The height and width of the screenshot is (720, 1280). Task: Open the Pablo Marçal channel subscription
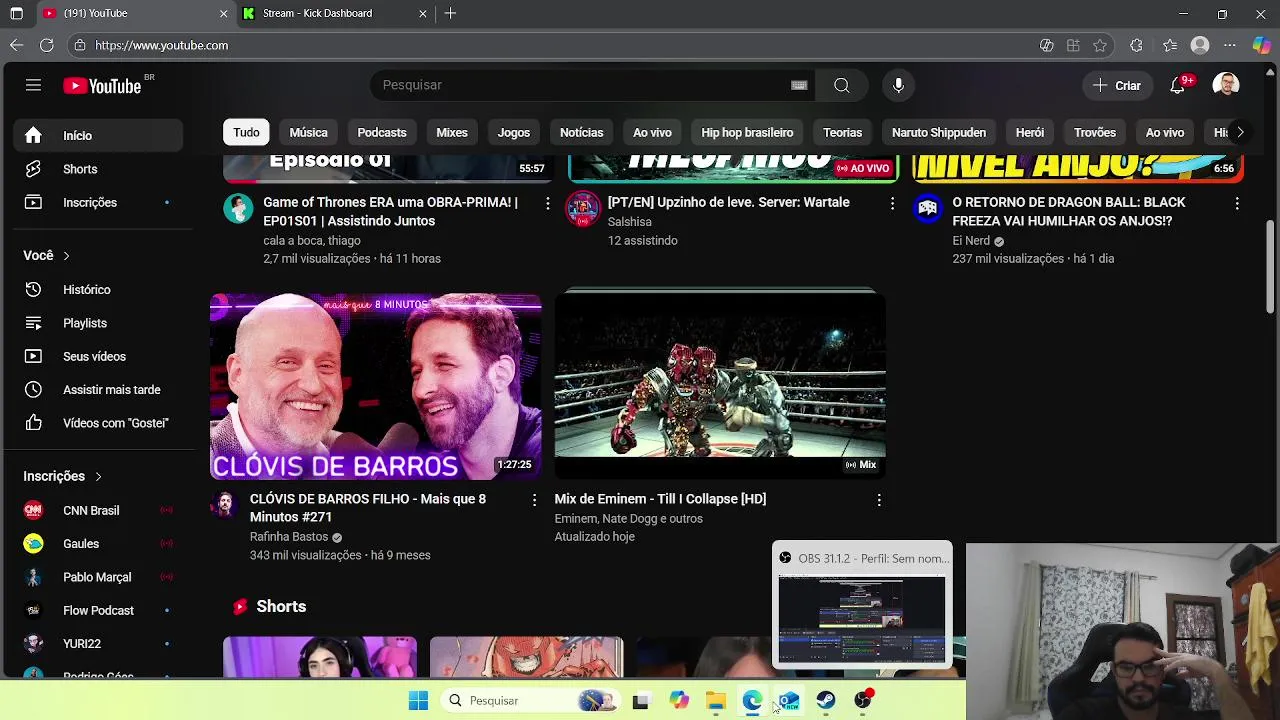point(99,577)
